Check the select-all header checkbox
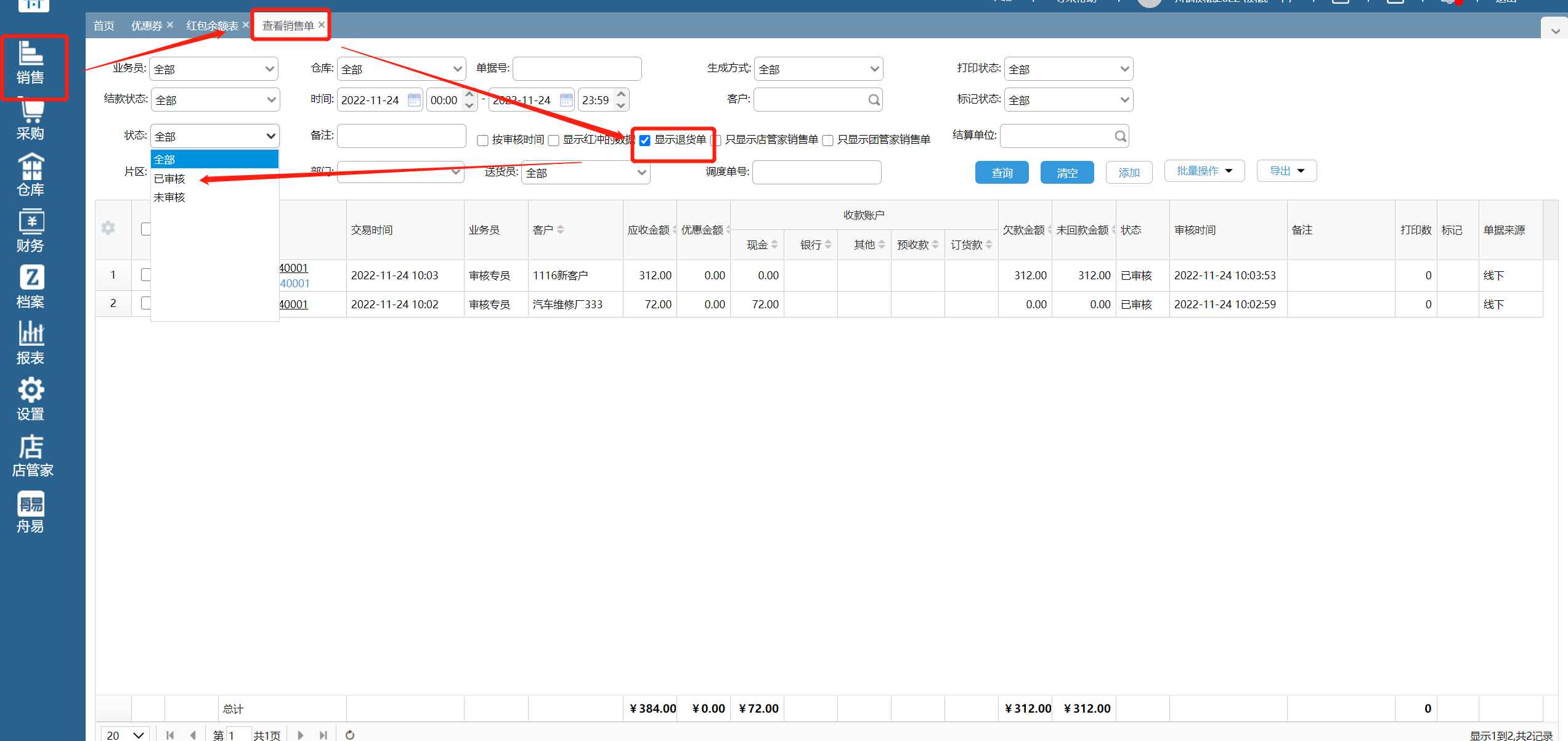The height and width of the screenshot is (741, 1568). pyautogui.click(x=146, y=229)
